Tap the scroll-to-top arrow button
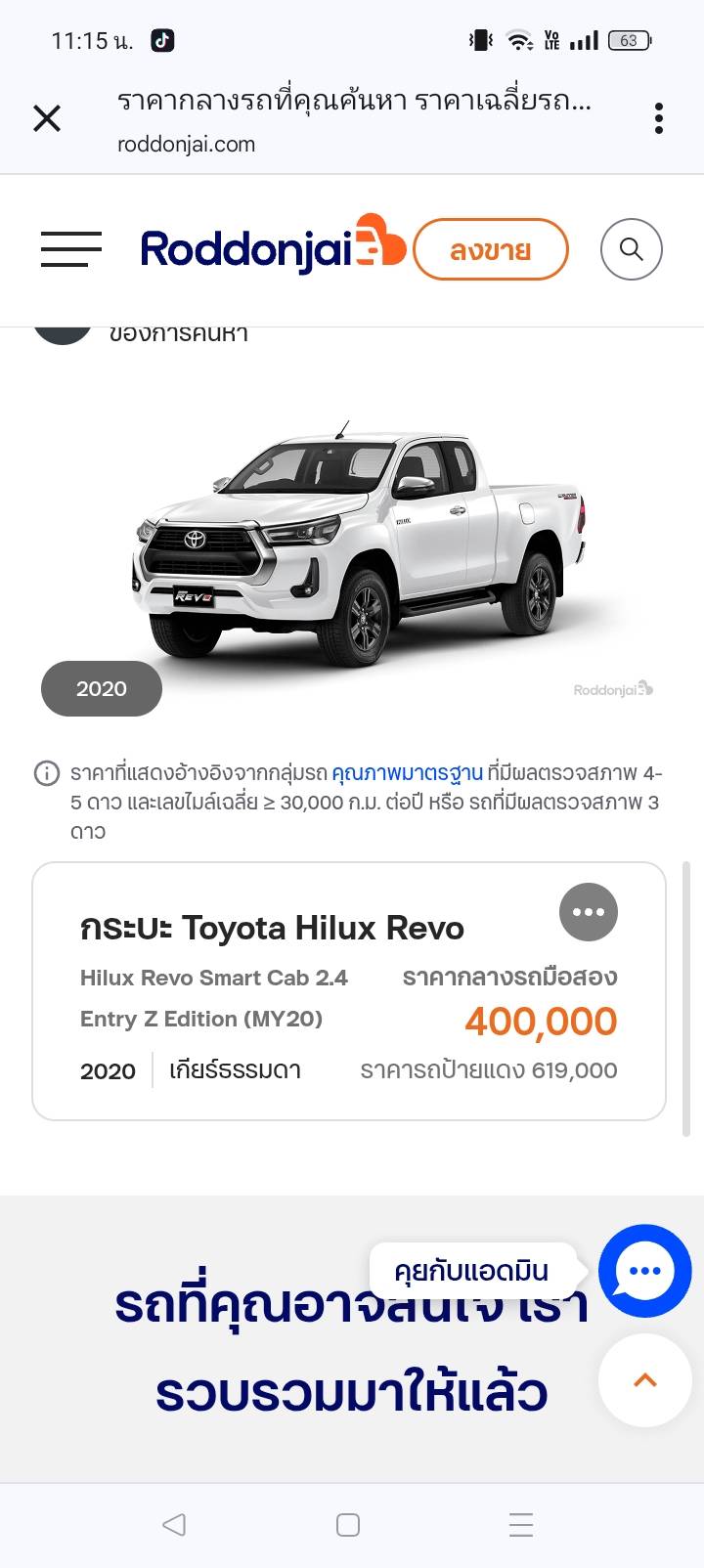The width and height of the screenshot is (704, 1568). point(644,1380)
